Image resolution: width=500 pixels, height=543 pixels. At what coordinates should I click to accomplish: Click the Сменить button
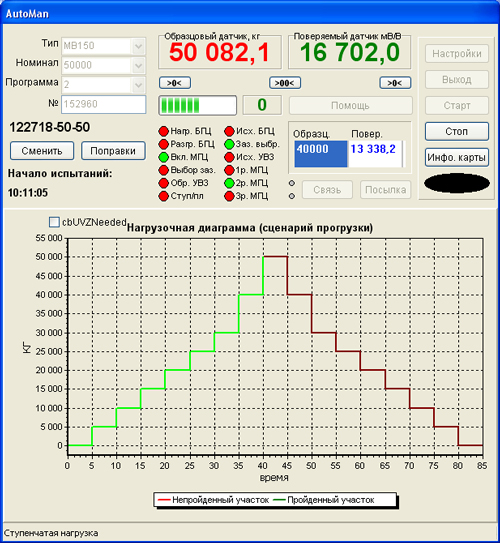coord(42,151)
